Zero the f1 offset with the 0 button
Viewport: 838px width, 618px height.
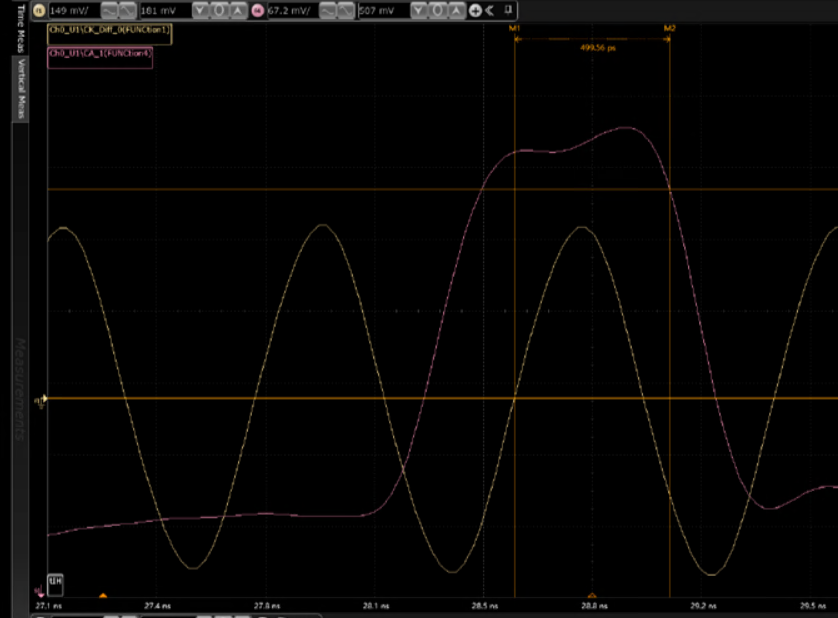219,11
